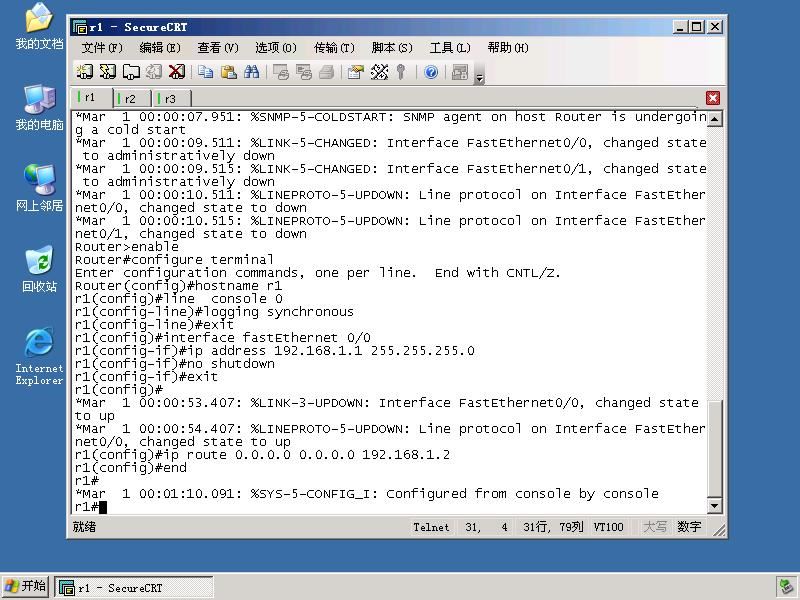Click the Connect in Tab icon
800x600 pixels.
point(131,72)
